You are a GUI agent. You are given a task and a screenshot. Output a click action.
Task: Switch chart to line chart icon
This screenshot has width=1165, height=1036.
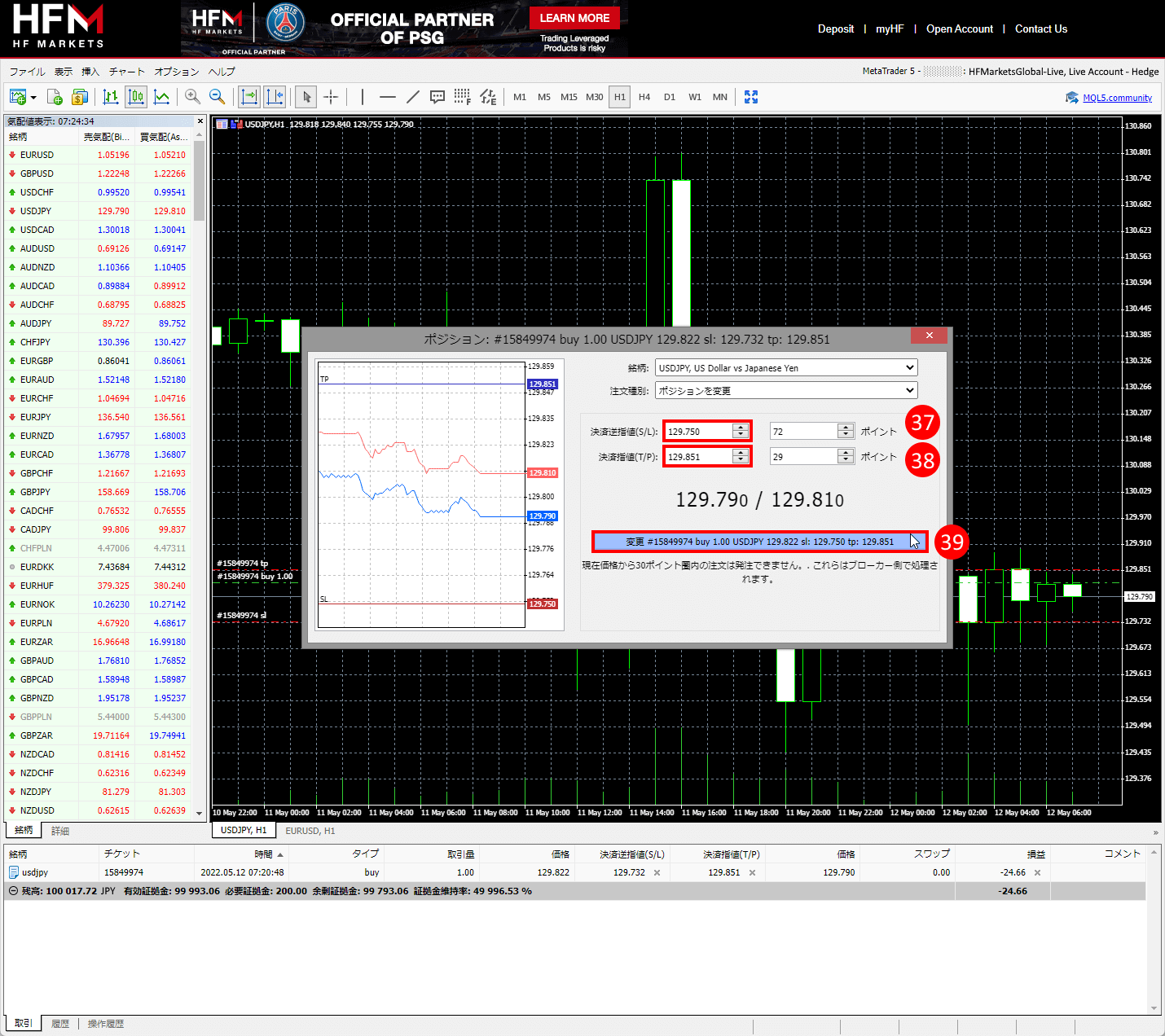162,97
